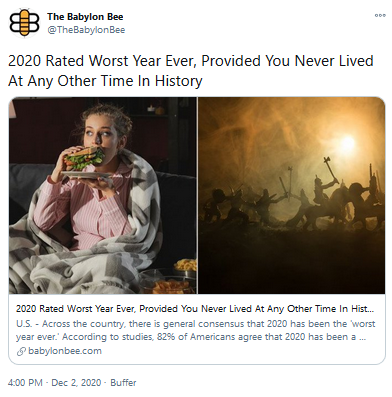Screen dimensions: 392x397
Task: Open the woman eating sandwich image
Action: tap(103, 195)
